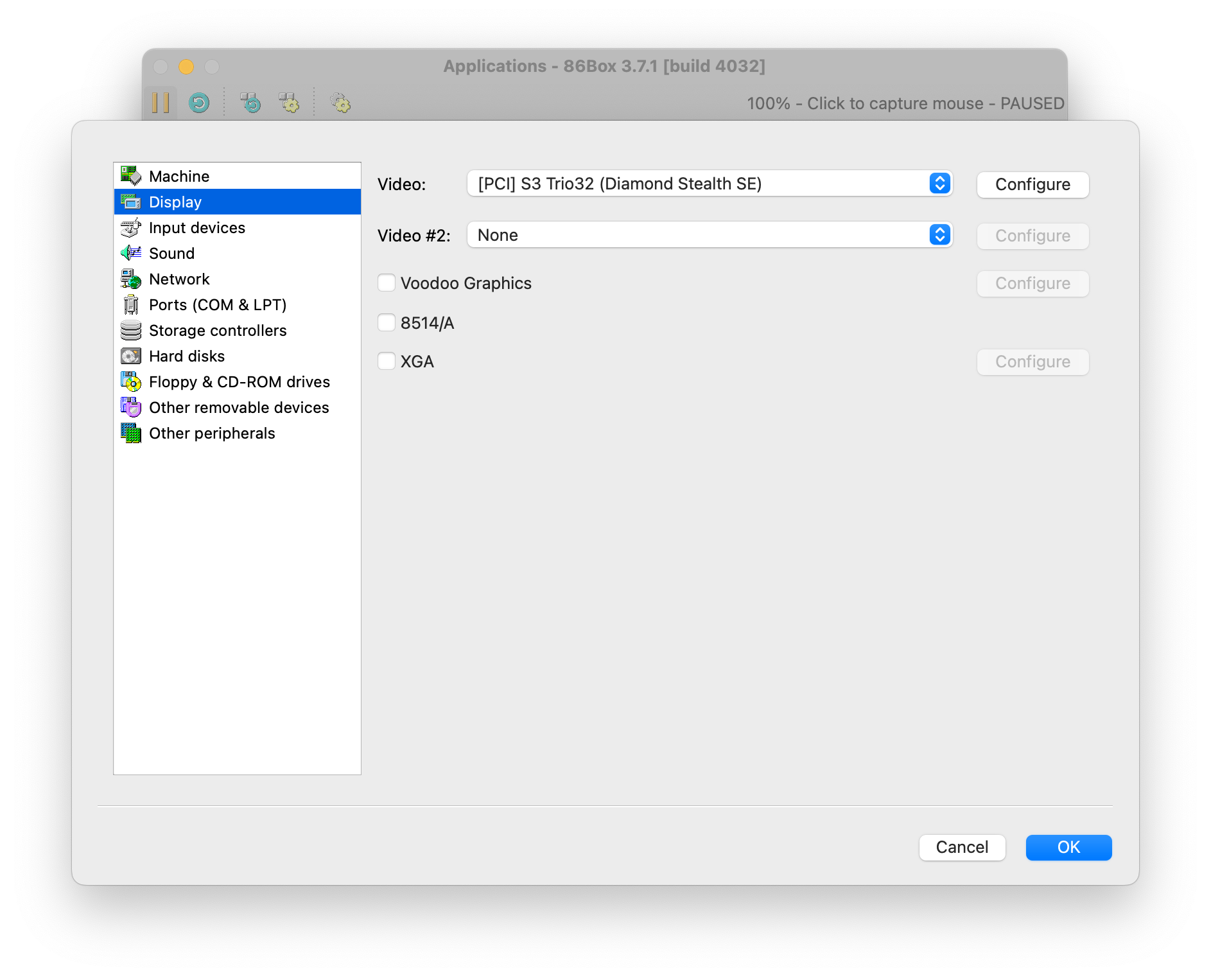Viewport: 1211px width, 980px height.
Task: Click the Ctrl+Alt+Esc toolbar icon
Action: pyautogui.click(x=289, y=103)
